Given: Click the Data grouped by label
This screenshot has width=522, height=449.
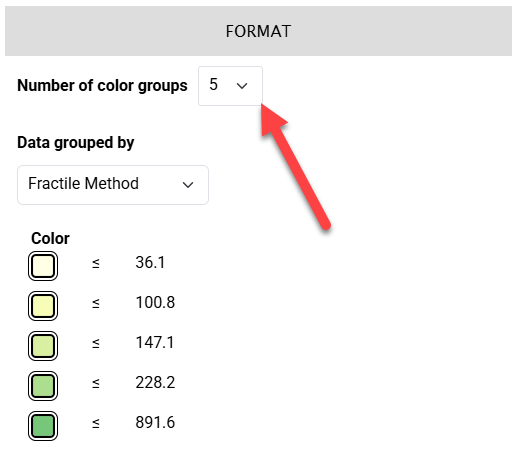Looking at the screenshot, I should click(76, 143).
